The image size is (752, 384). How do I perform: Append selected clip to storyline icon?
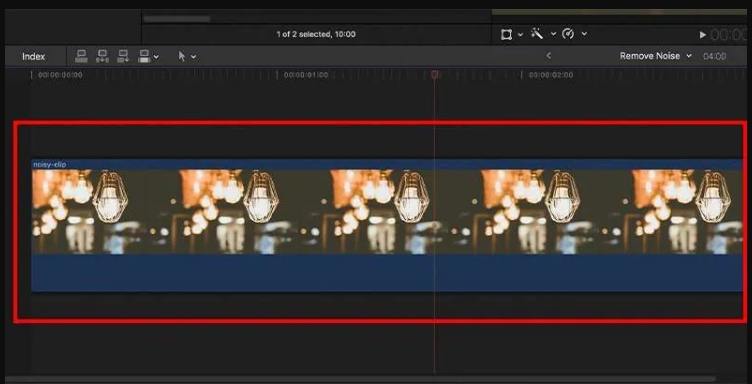coord(123,56)
